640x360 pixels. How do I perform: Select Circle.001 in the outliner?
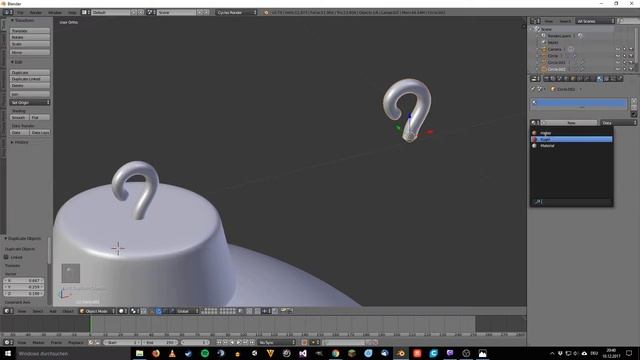tap(556, 62)
